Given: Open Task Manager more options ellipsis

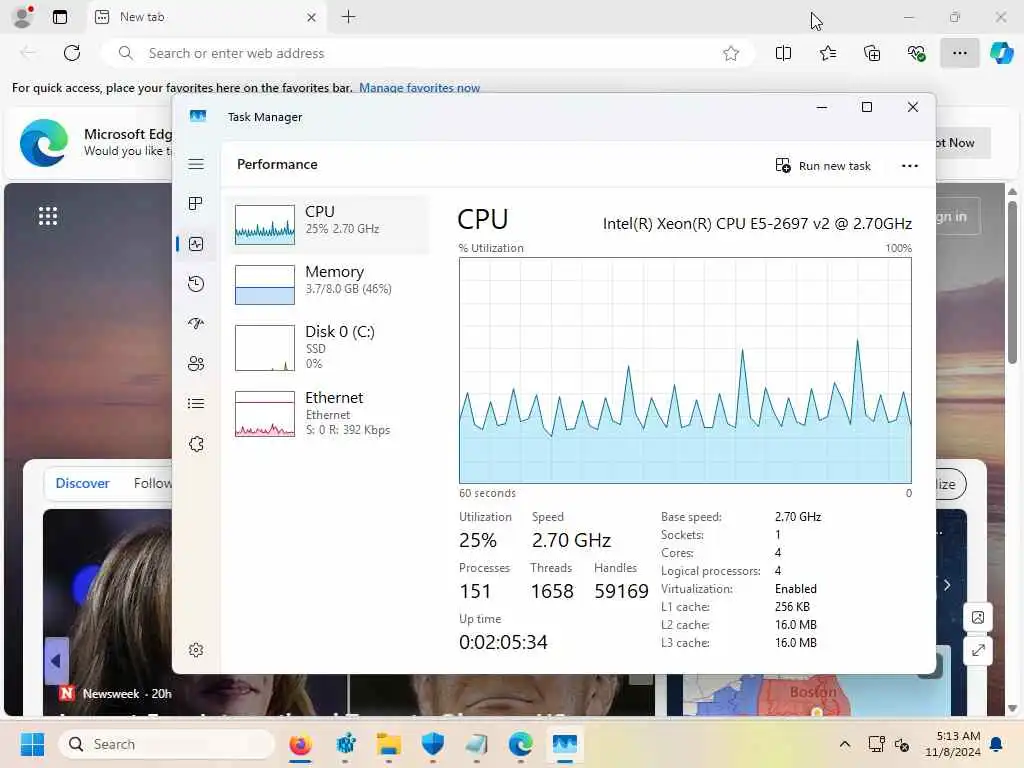Looking at the screenshot, I should (910, 166).
